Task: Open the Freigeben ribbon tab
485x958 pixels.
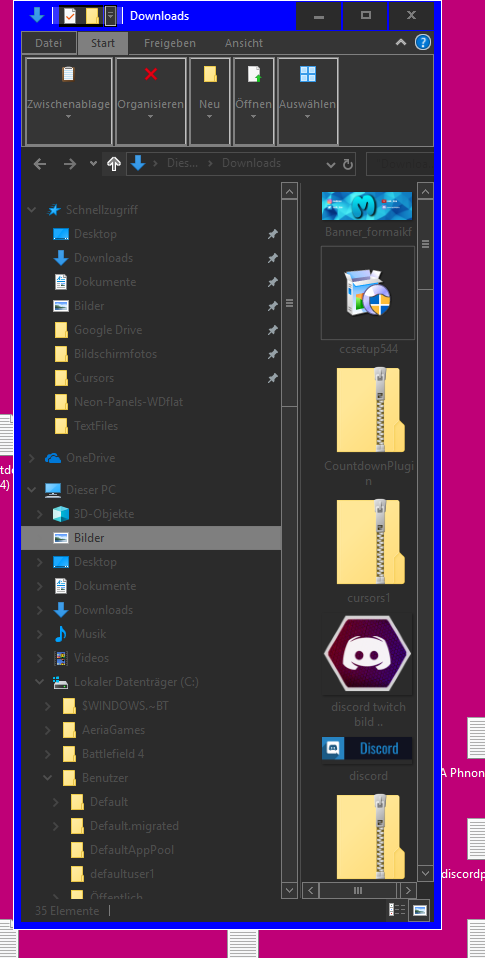Action: [170, 43]
